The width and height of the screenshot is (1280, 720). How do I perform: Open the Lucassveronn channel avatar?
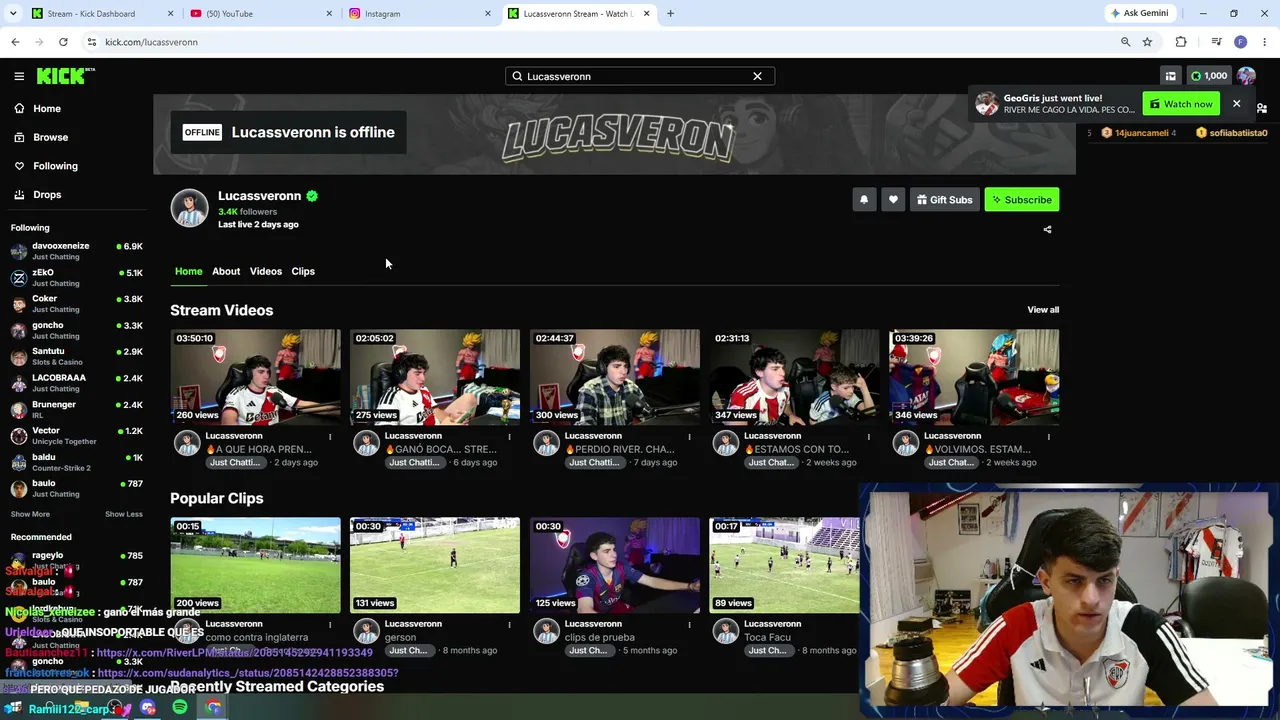coord(189,208)
